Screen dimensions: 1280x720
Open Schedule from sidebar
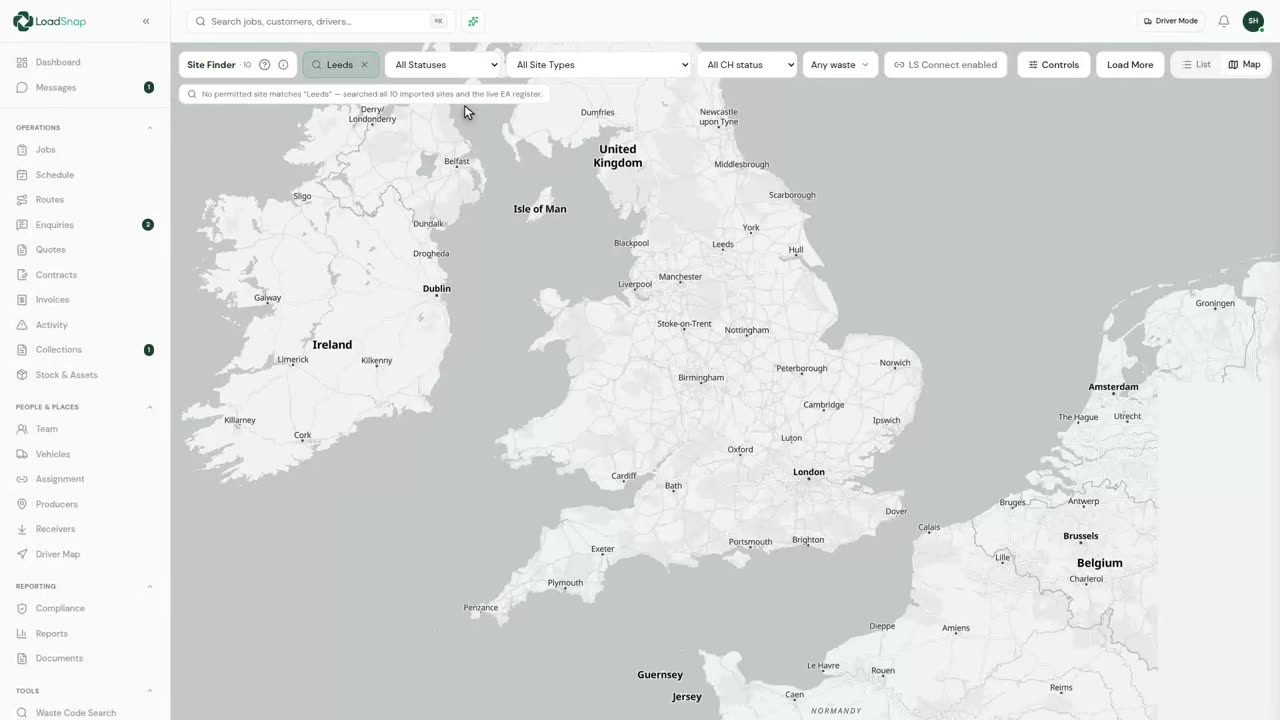[x=85, y=175]
